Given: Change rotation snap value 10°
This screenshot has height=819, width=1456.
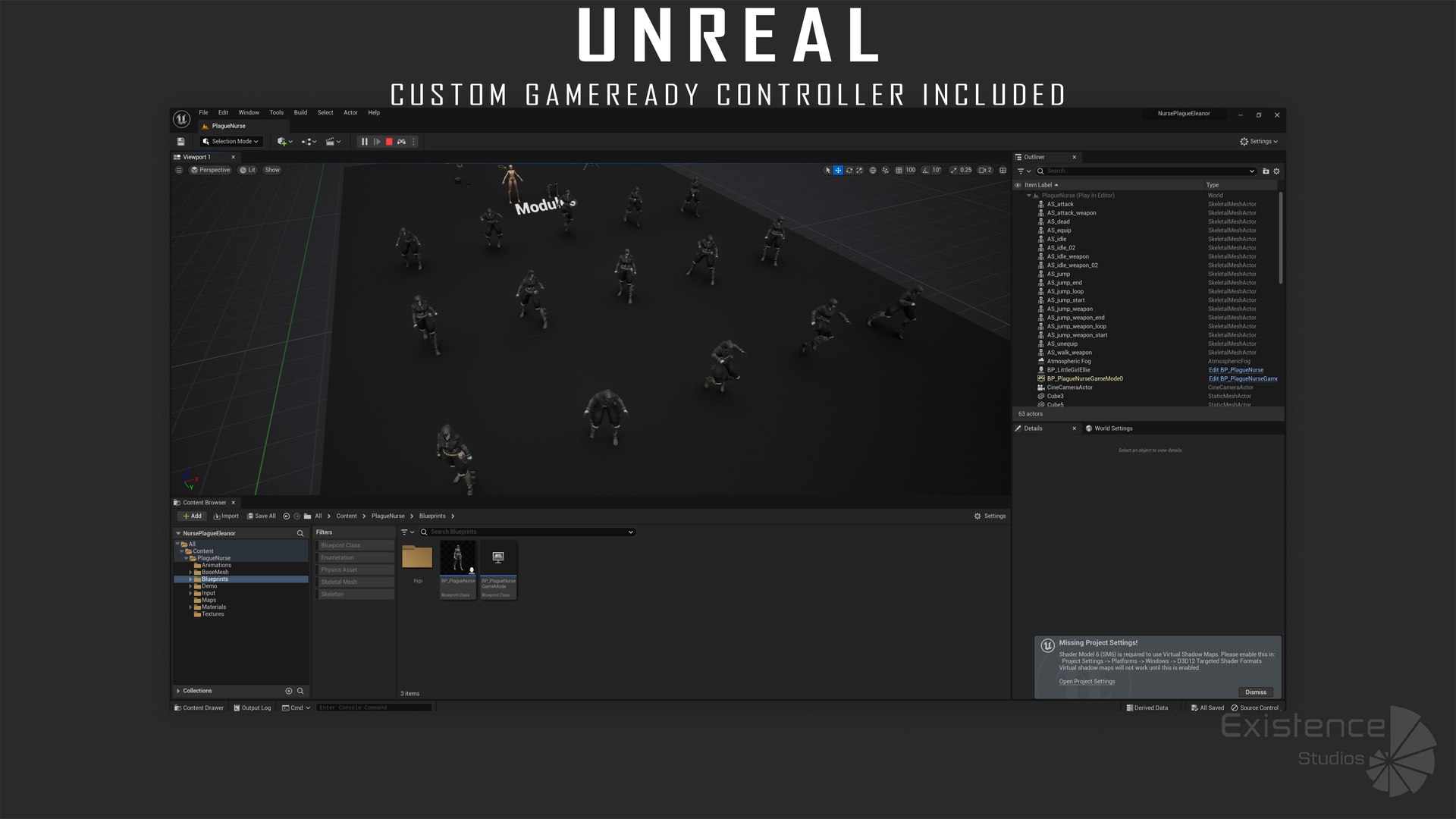Looking at the screenshot, I should (937, 171).
